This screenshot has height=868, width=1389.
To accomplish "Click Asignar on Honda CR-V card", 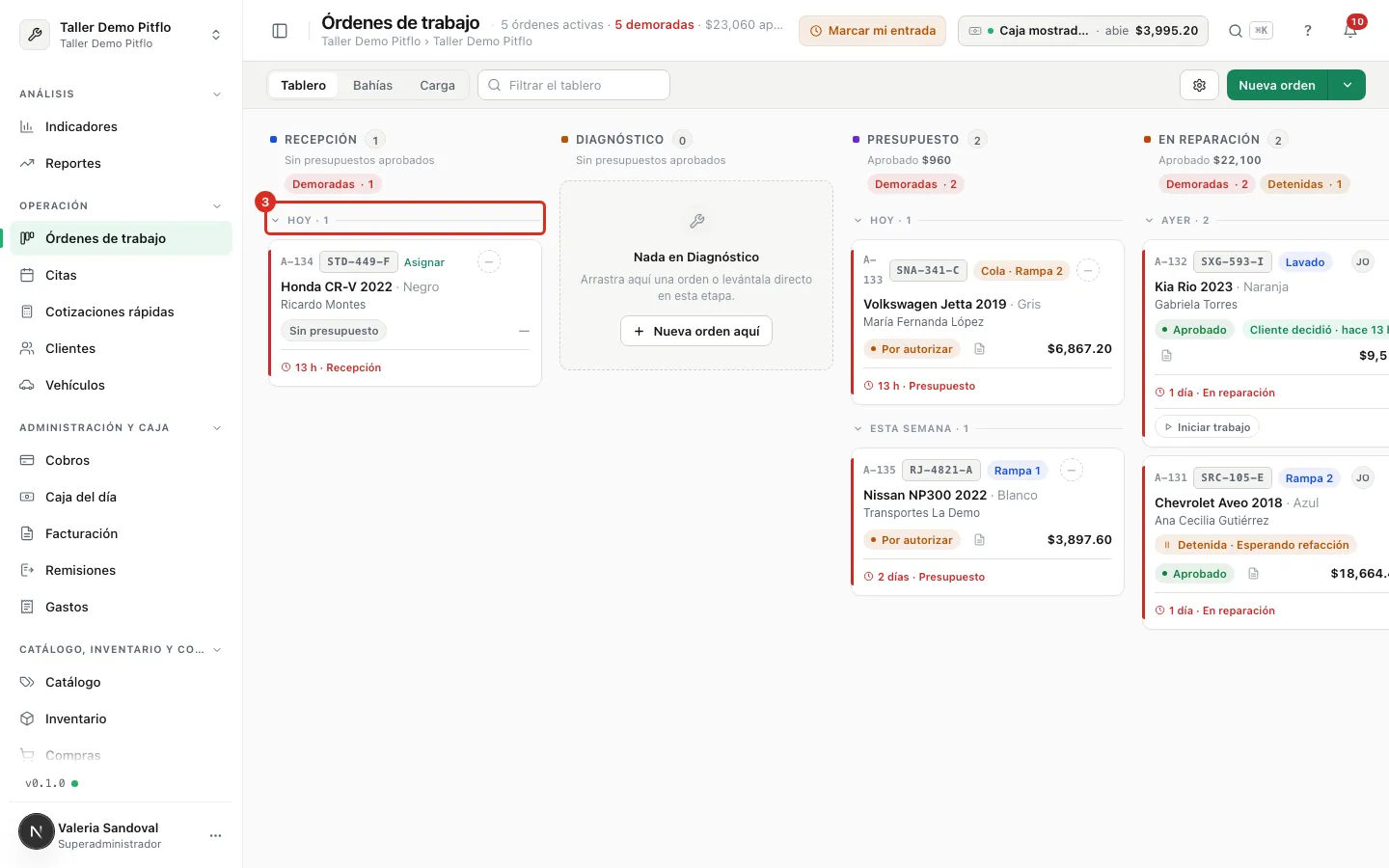I will point(424,262).
